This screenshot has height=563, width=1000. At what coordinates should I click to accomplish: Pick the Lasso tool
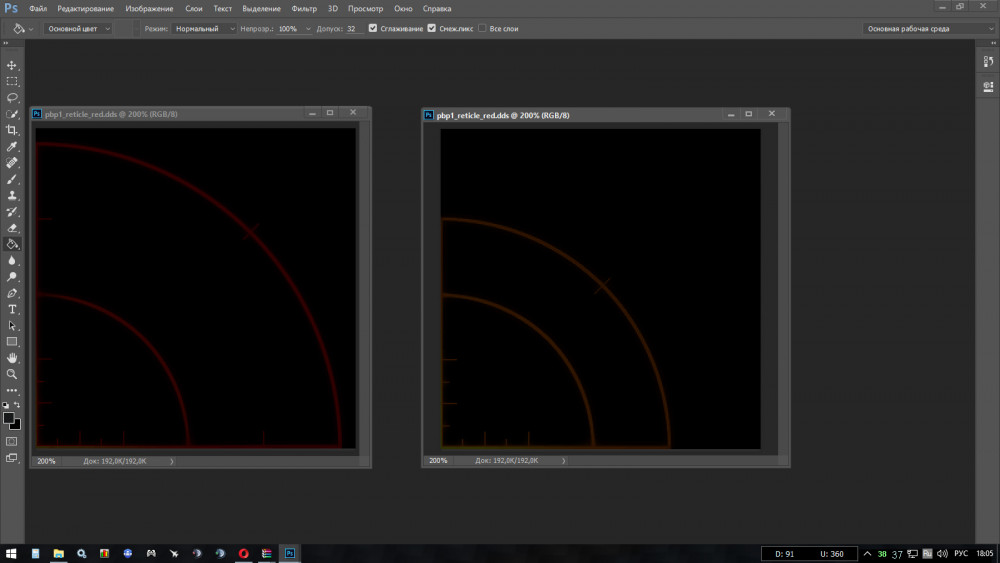(x=12, y=98)
